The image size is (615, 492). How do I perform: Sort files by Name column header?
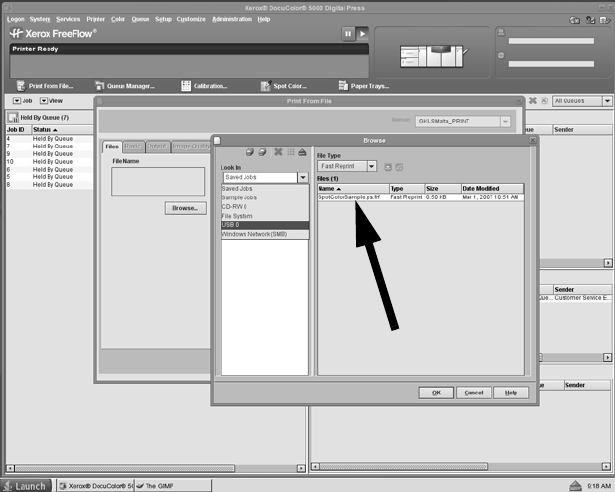point(353,189)
